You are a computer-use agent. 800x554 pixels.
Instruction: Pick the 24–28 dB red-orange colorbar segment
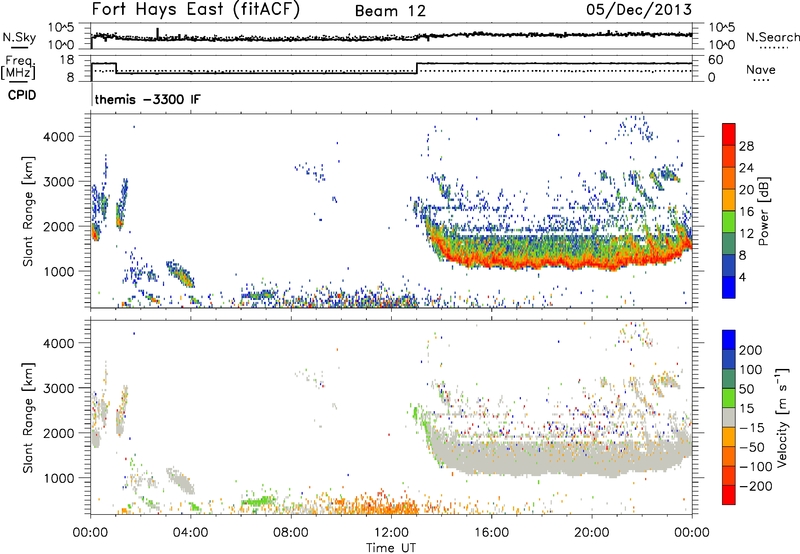pos(729,156)
